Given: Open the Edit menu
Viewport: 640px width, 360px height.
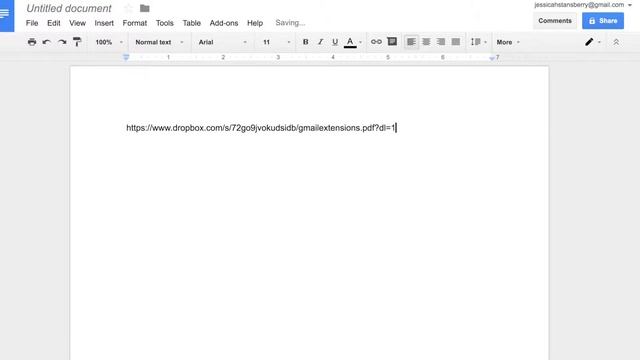Looking at the screenshot, I should point(53,23).
